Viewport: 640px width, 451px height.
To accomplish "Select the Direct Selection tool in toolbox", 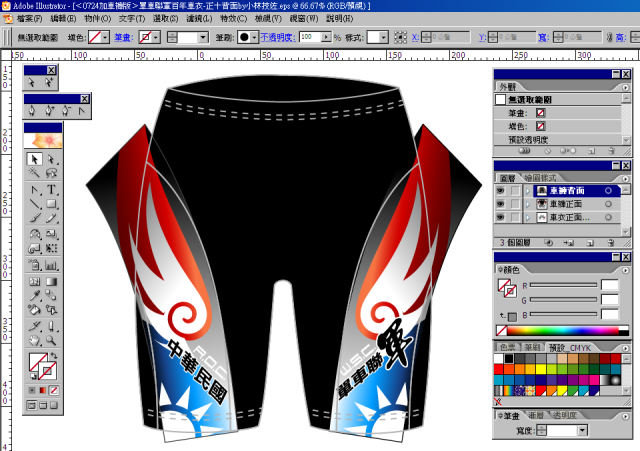I will click(x=51, y=159).
